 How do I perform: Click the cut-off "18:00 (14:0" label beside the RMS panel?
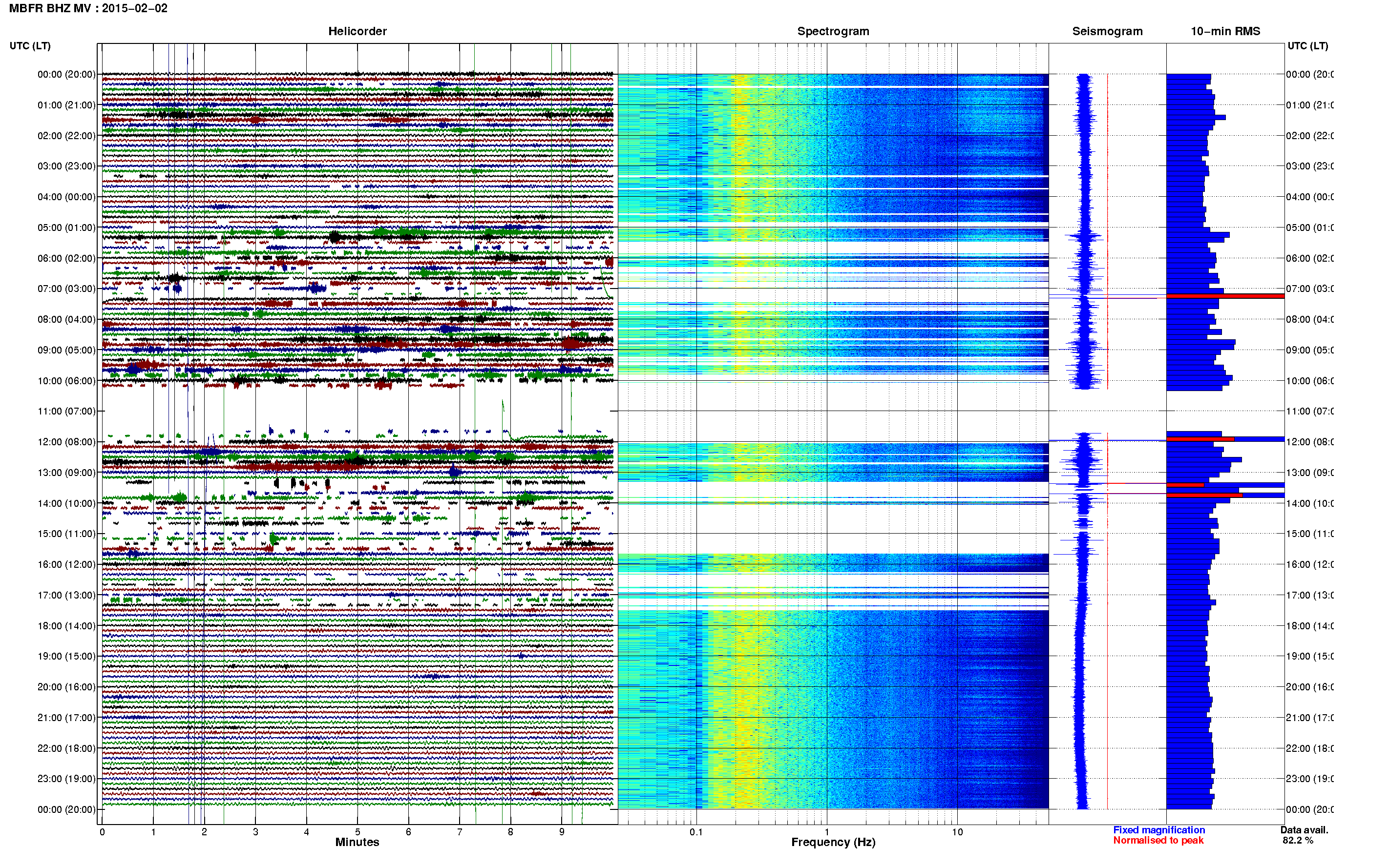[1310, 626]
